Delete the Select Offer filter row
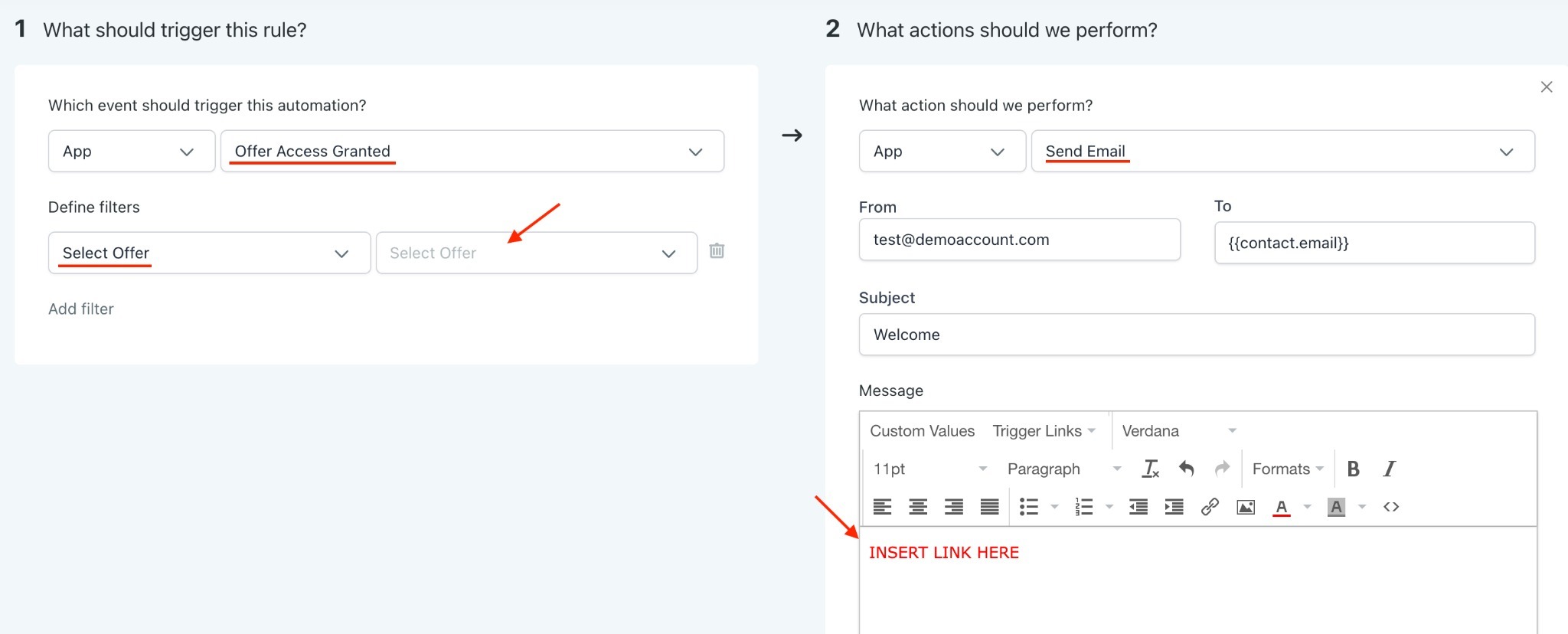The image size is (1568, 634). [717, 250]
